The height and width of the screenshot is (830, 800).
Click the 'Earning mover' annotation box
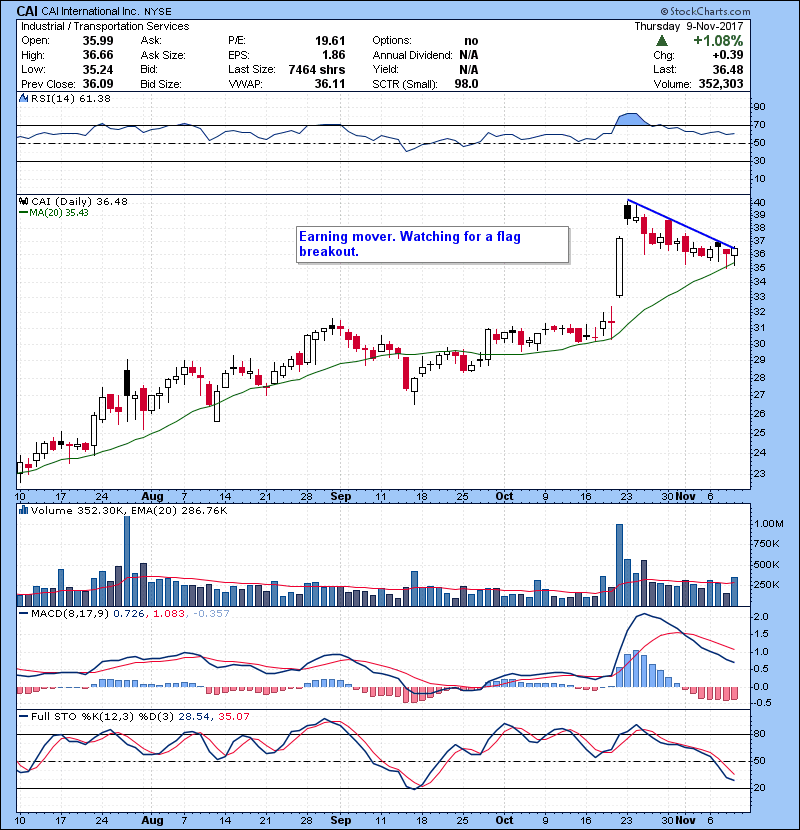point(433,245)
